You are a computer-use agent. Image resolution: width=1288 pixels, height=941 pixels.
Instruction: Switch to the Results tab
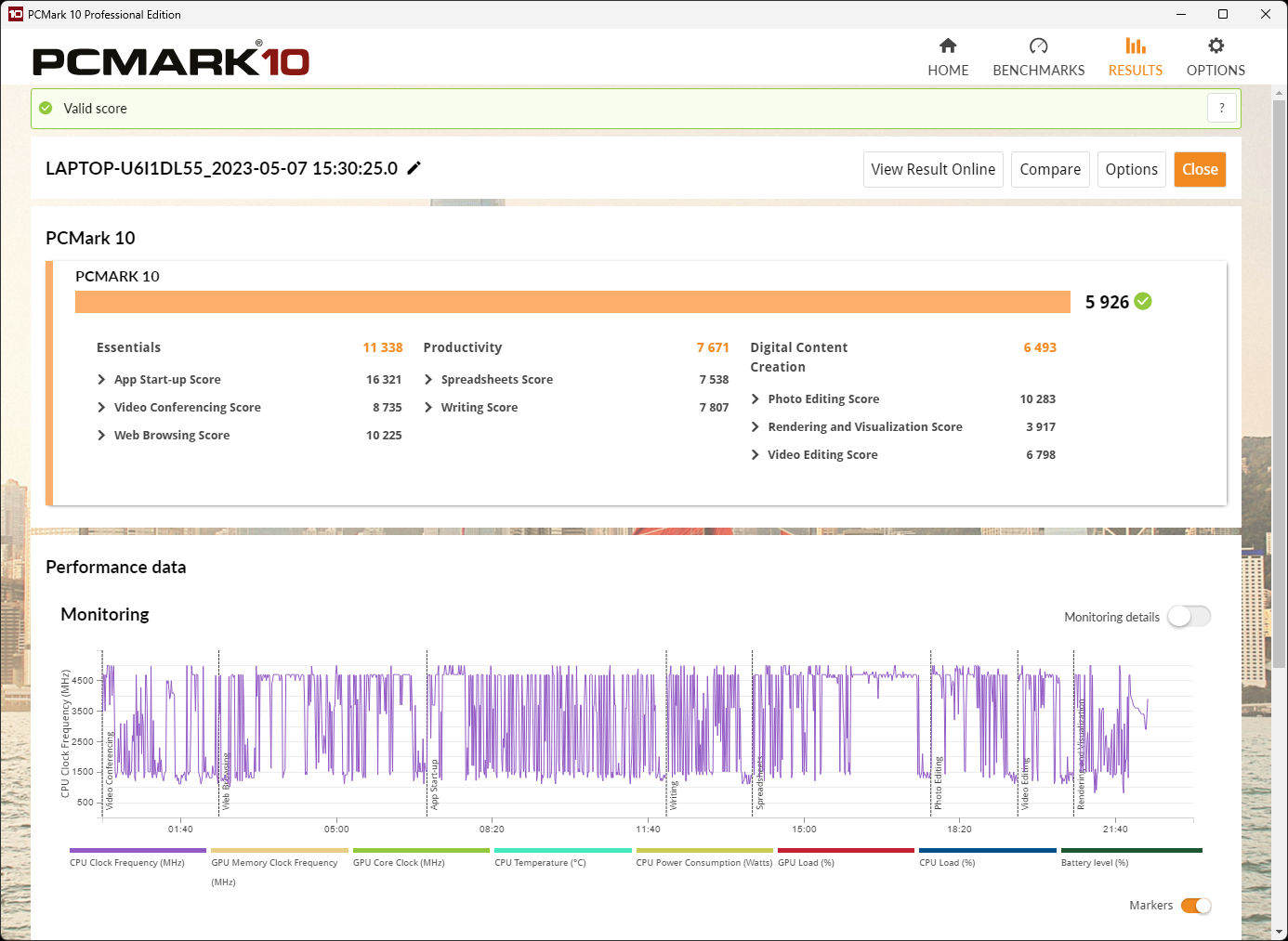tap(1135, 58)
